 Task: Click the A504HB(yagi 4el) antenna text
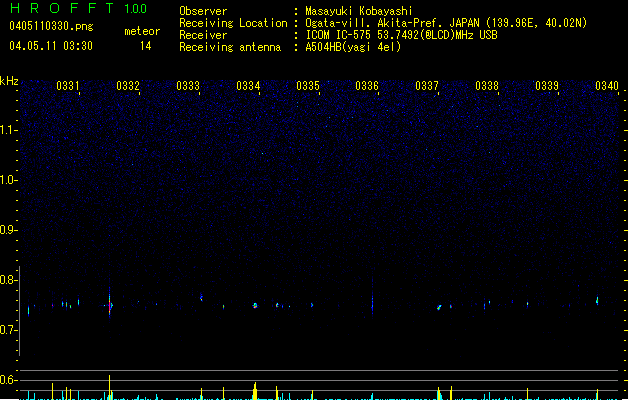[x=353, y=47]
